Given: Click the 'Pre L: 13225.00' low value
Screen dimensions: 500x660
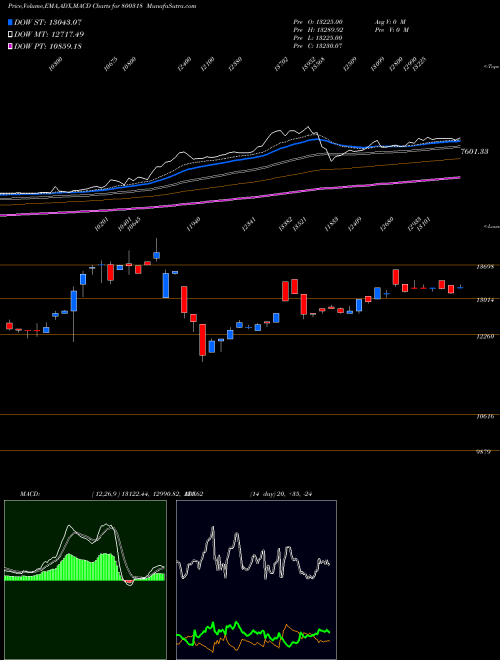Looking at the screenshot, I should click(318, 38).
